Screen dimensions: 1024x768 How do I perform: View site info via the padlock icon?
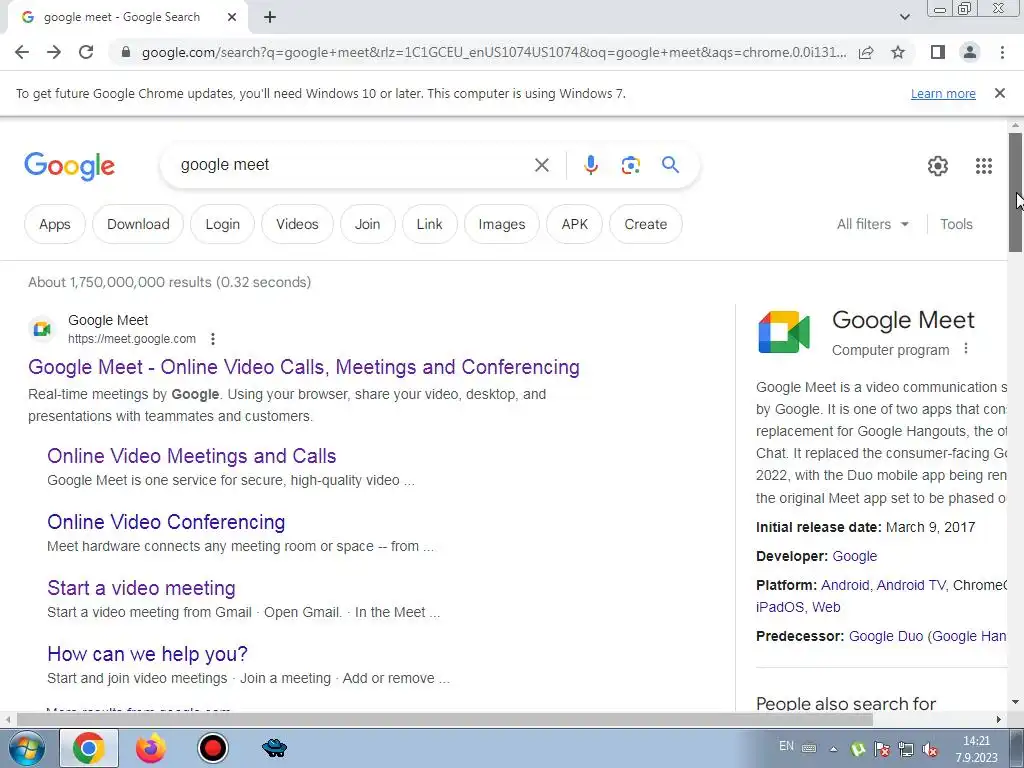126,52
